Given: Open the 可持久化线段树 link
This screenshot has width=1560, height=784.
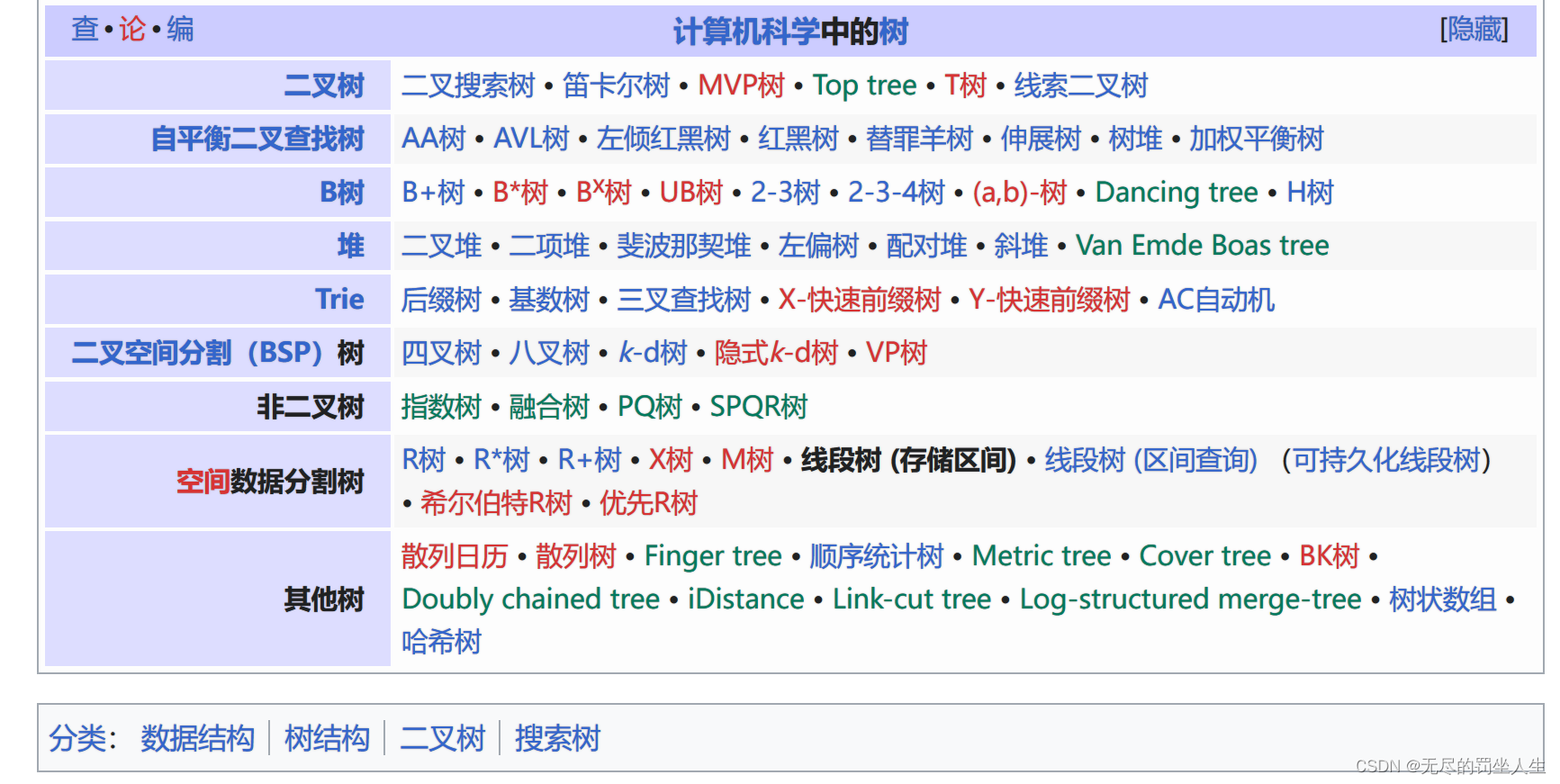Looking at the screenshot, I should (1386, 459).
